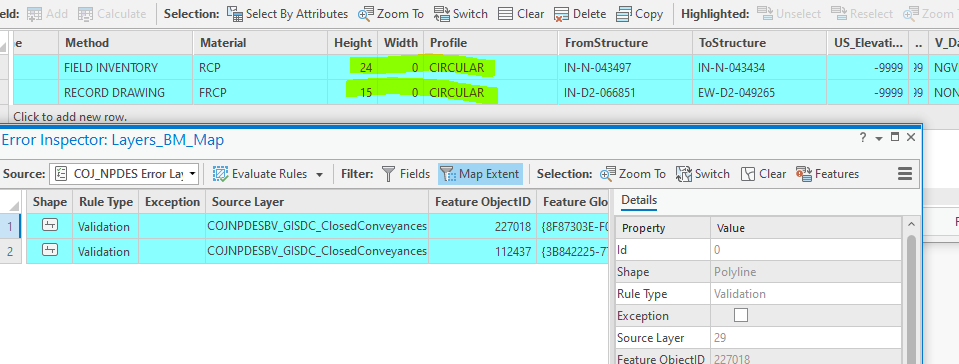The image size is (959, 364).
Task: Click the Shape value Polyline in Details
Action: (805, 272)
